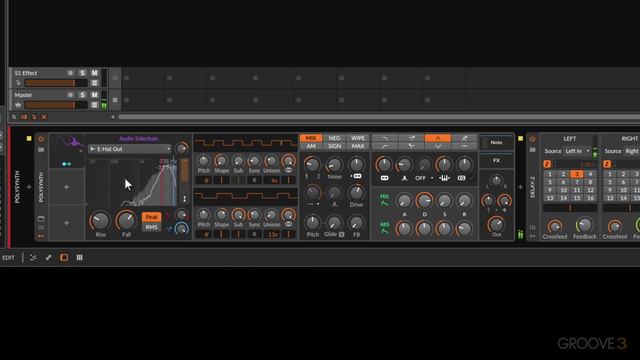Screen dimensions: 640x360
Task: Select Peak detection mode
Action: 151,217
